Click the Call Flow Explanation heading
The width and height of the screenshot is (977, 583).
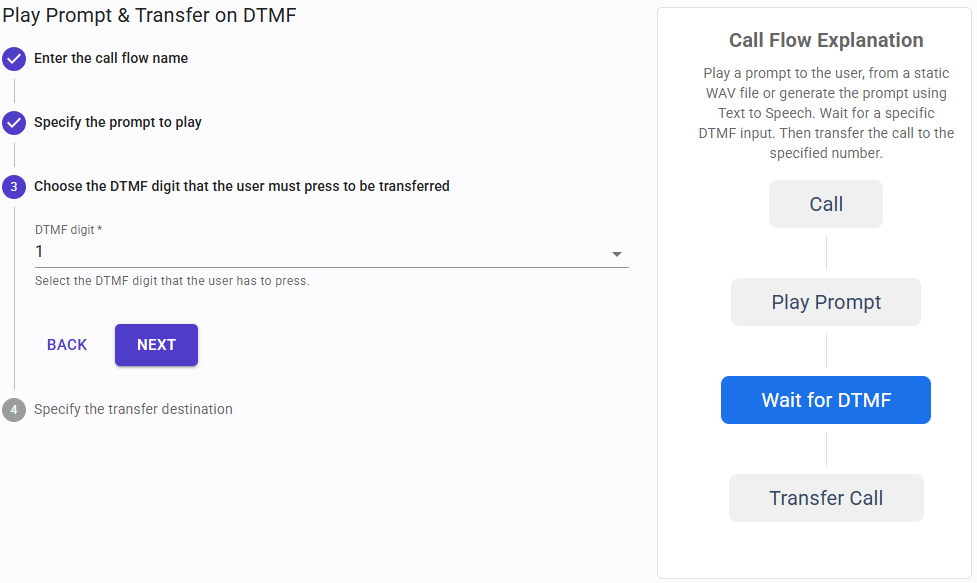tap(826, 41)
